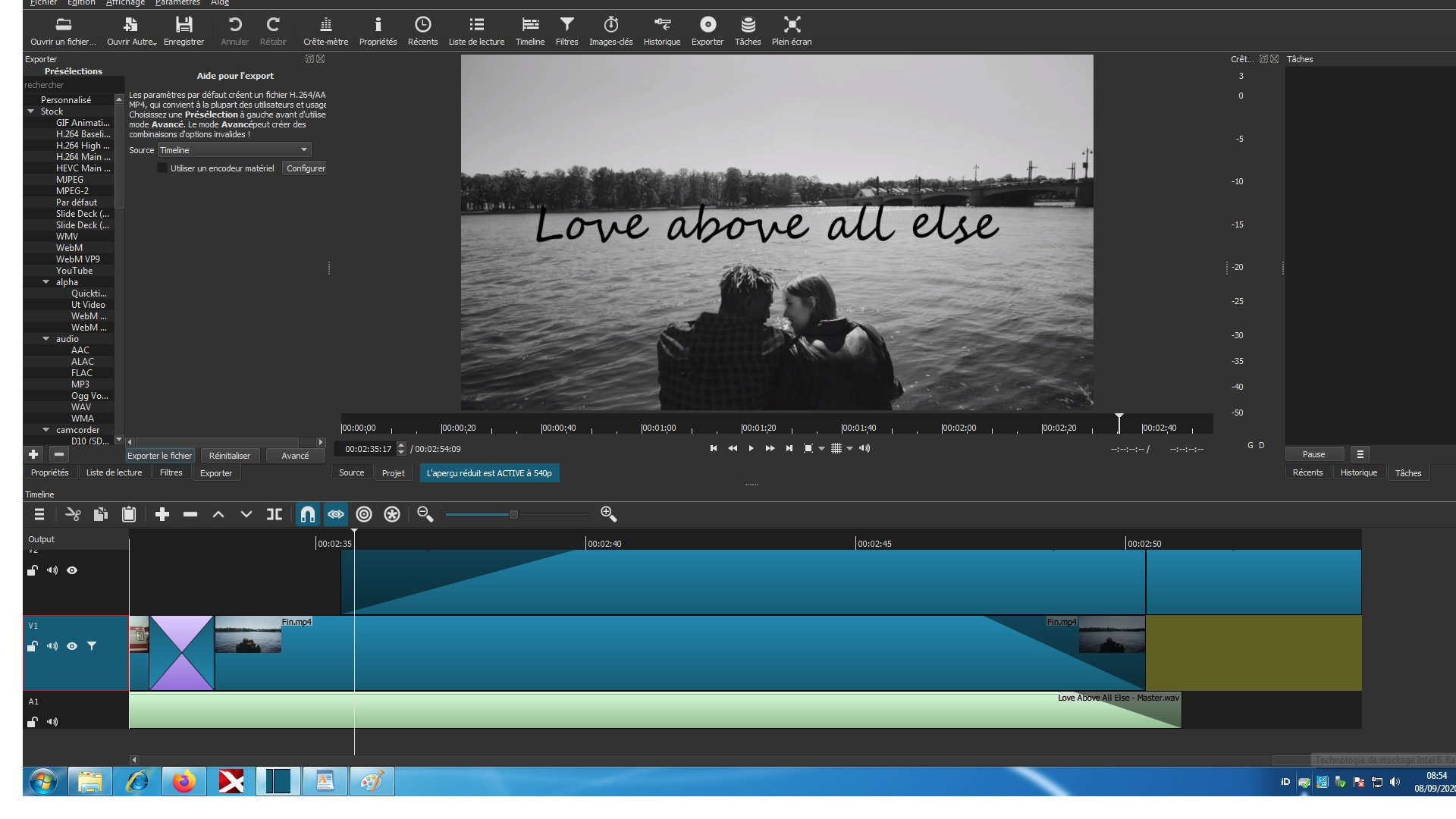Mute the A1 audio track
The height and width of the screenshot is (819, 1456).
(x=52, y=722)
